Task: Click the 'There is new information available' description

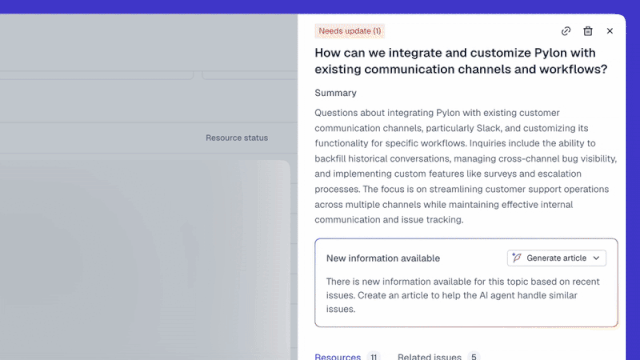Action: click(x=463, y=296)
